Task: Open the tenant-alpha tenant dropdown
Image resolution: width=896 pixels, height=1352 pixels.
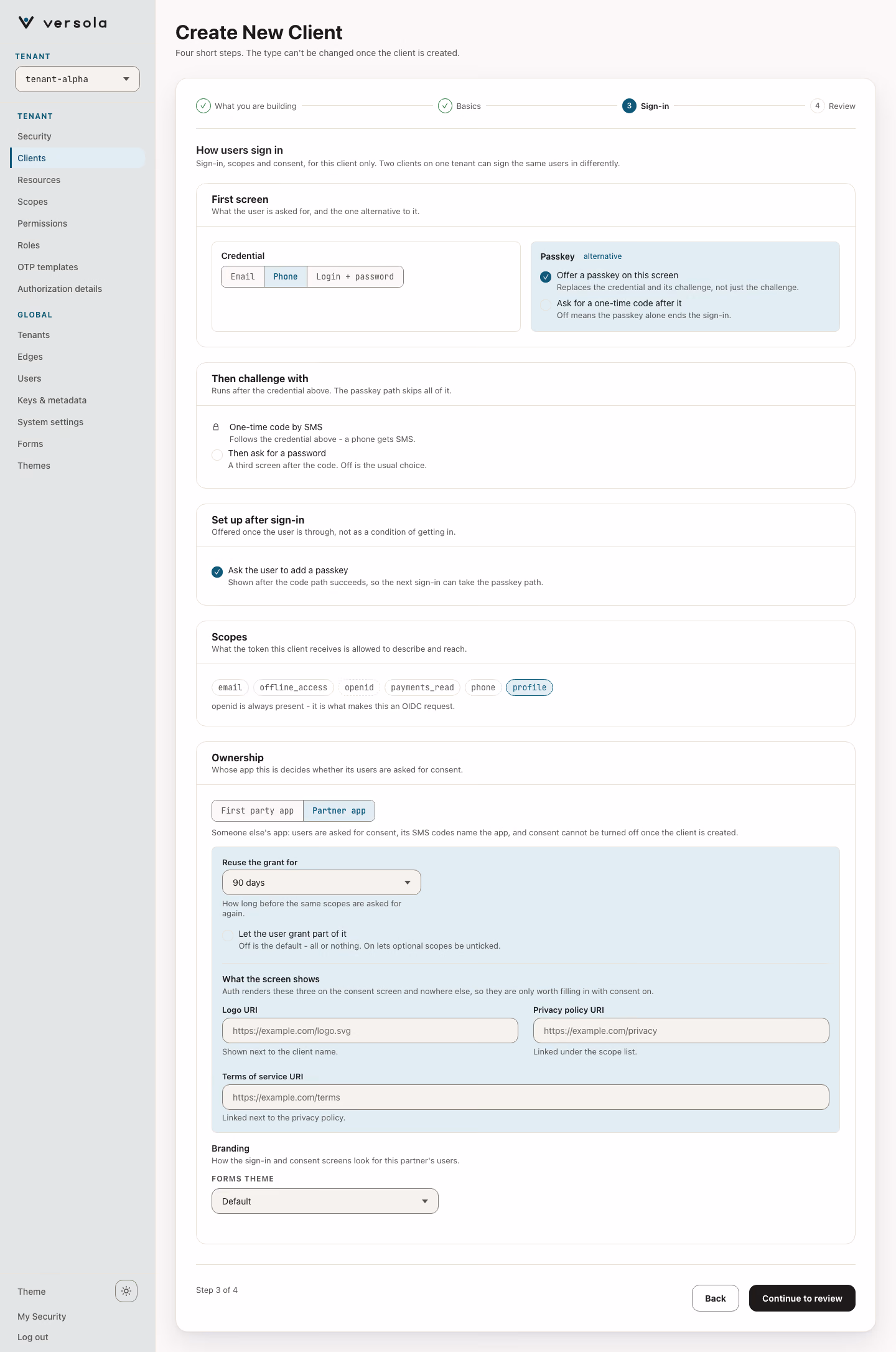Action: 77,79
